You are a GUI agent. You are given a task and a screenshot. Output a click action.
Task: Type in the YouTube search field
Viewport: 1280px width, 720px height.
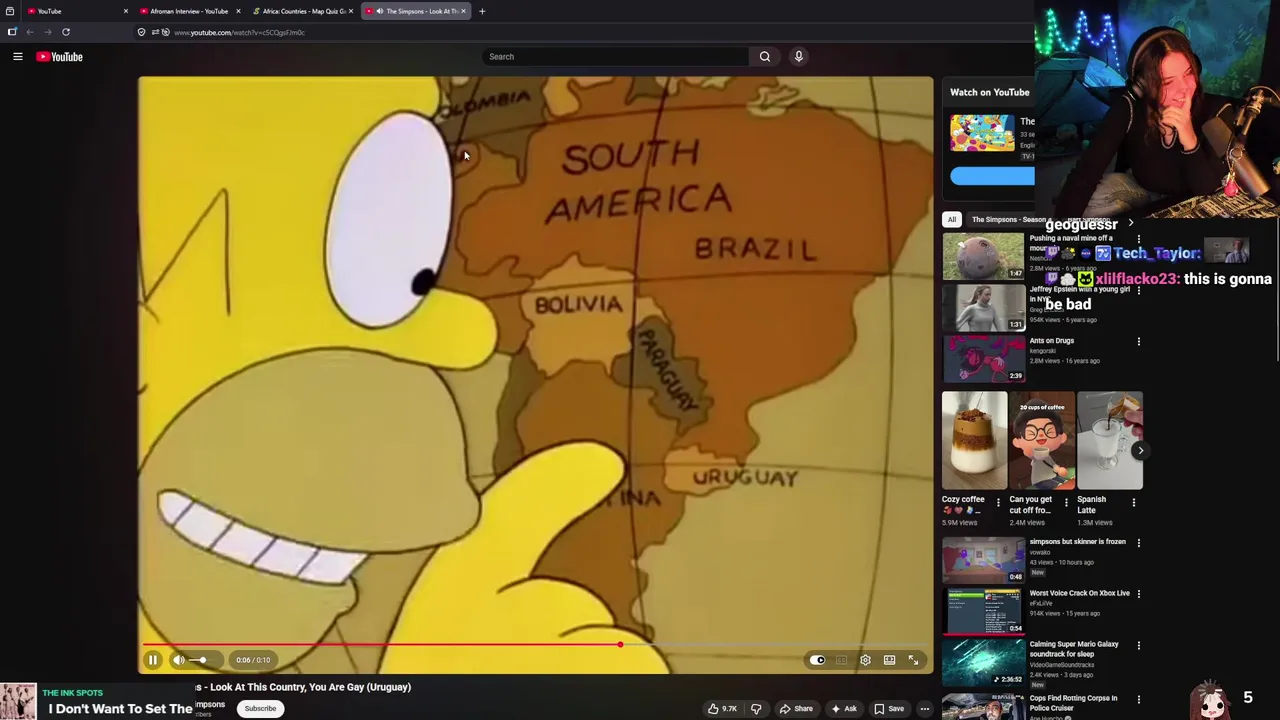(x=615, y=57)
